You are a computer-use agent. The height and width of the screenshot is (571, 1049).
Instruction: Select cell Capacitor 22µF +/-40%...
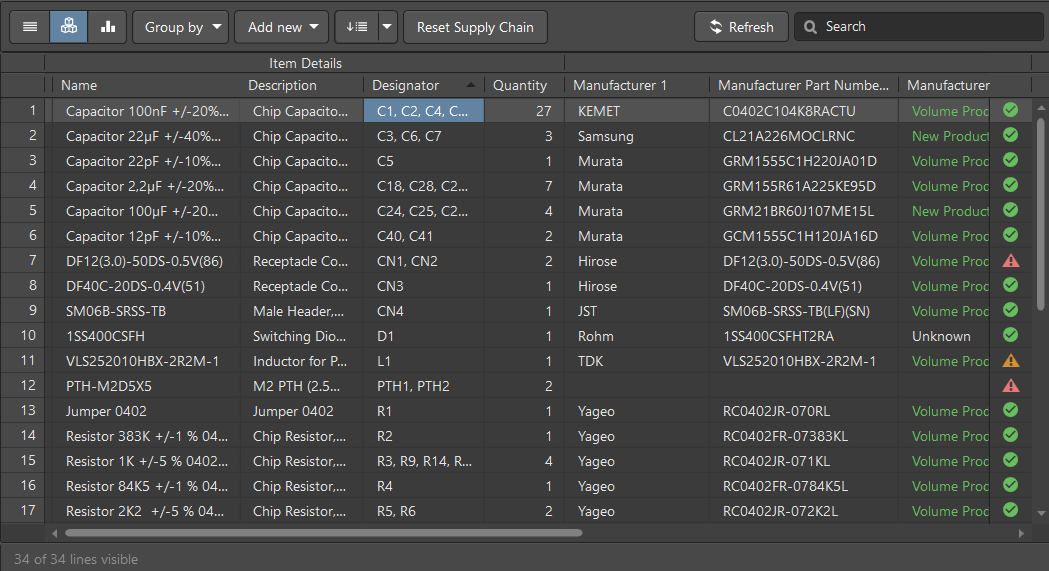tap(143, 136)
